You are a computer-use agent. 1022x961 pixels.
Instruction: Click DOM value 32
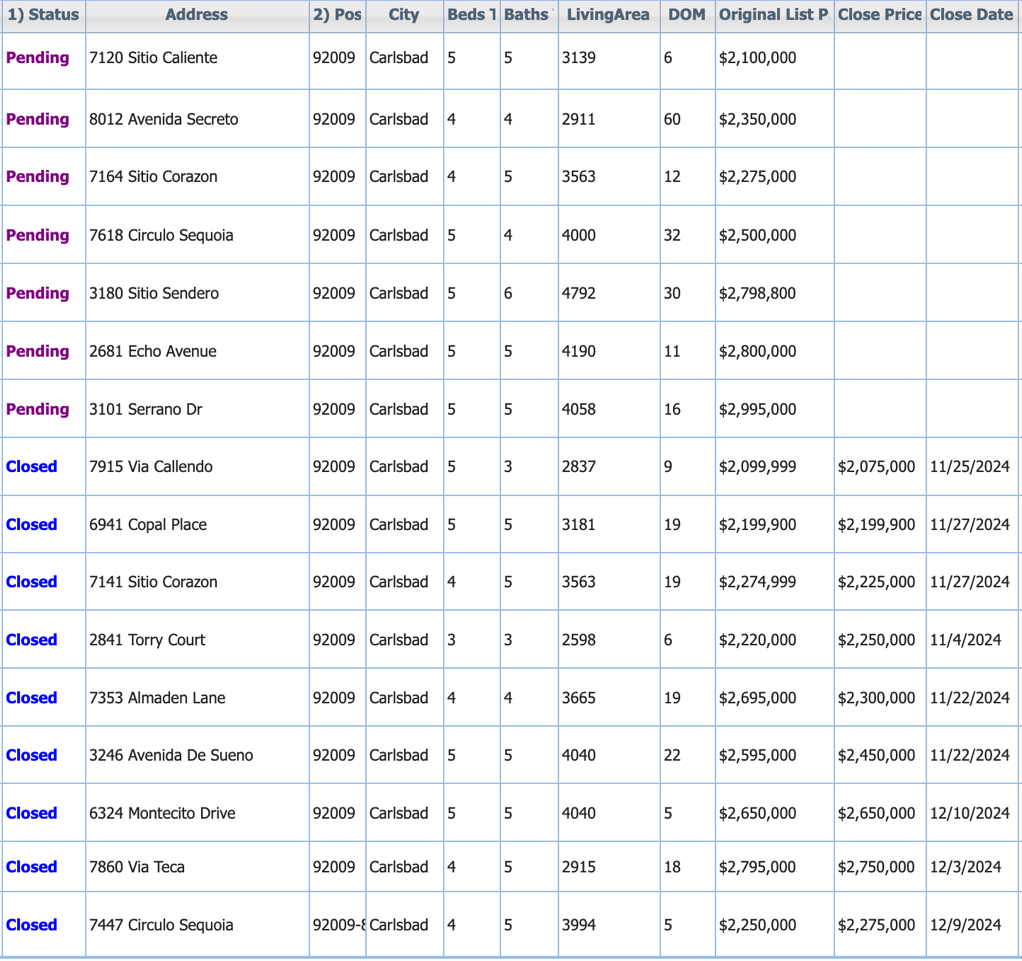coord(672,235)
